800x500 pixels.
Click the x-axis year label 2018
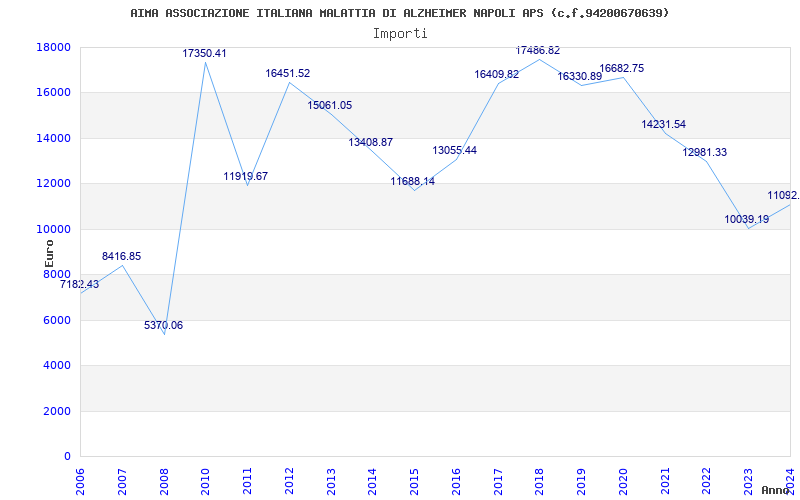(540, 482)
